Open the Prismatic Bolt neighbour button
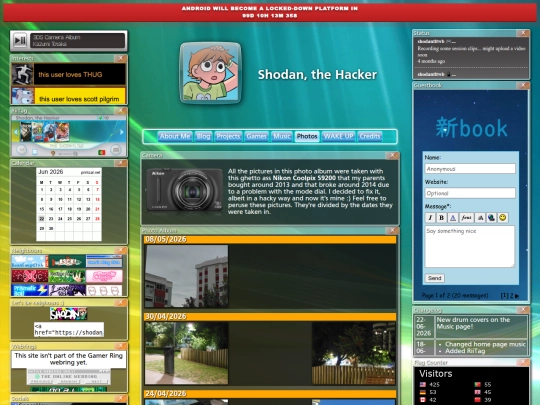540x405 pixels. pyautogui.click(x=30, y=290)
